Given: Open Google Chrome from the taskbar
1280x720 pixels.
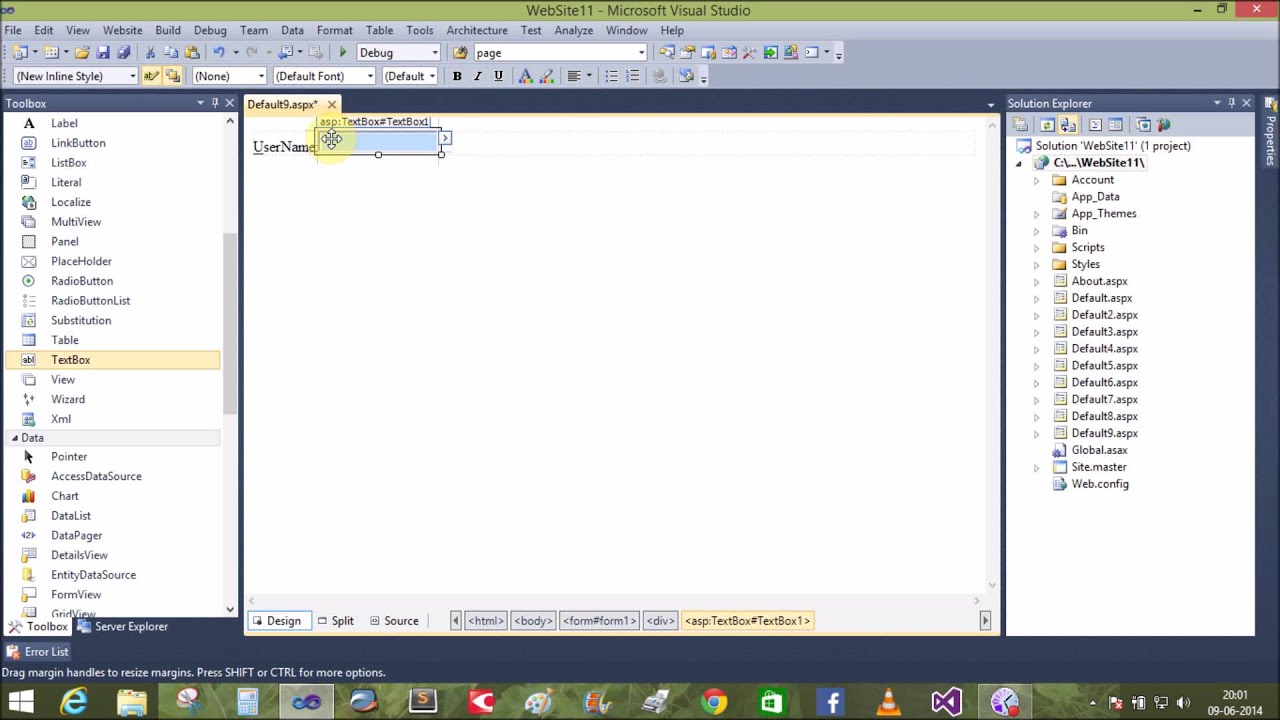Looking at the screenshot, I should pos(713,702).
